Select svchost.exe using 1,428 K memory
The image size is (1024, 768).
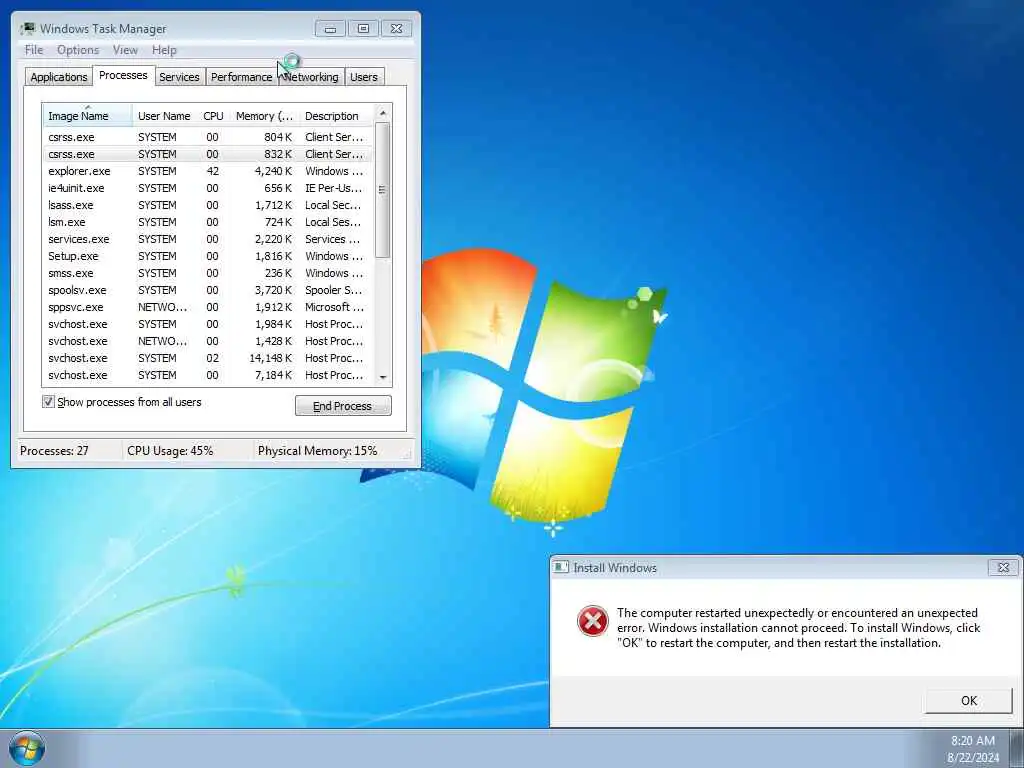point(208,341)
